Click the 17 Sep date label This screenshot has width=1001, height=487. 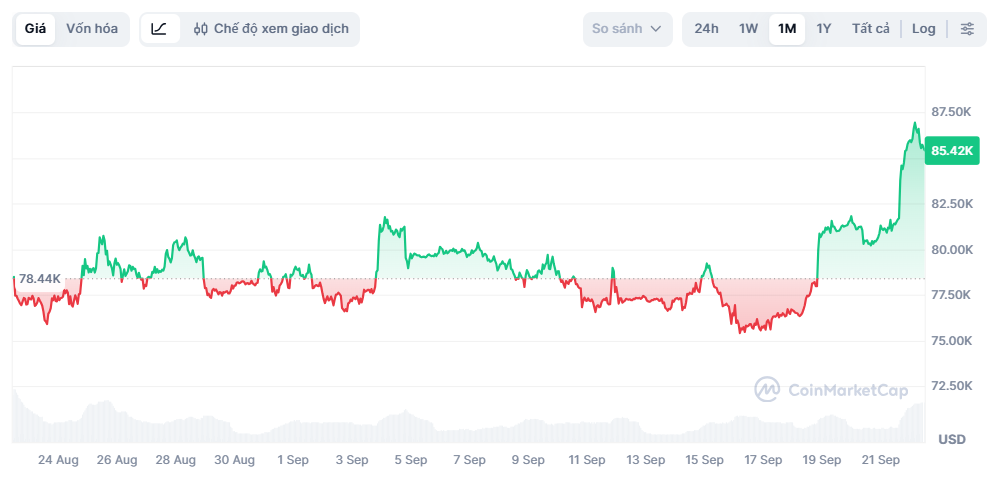763,460
